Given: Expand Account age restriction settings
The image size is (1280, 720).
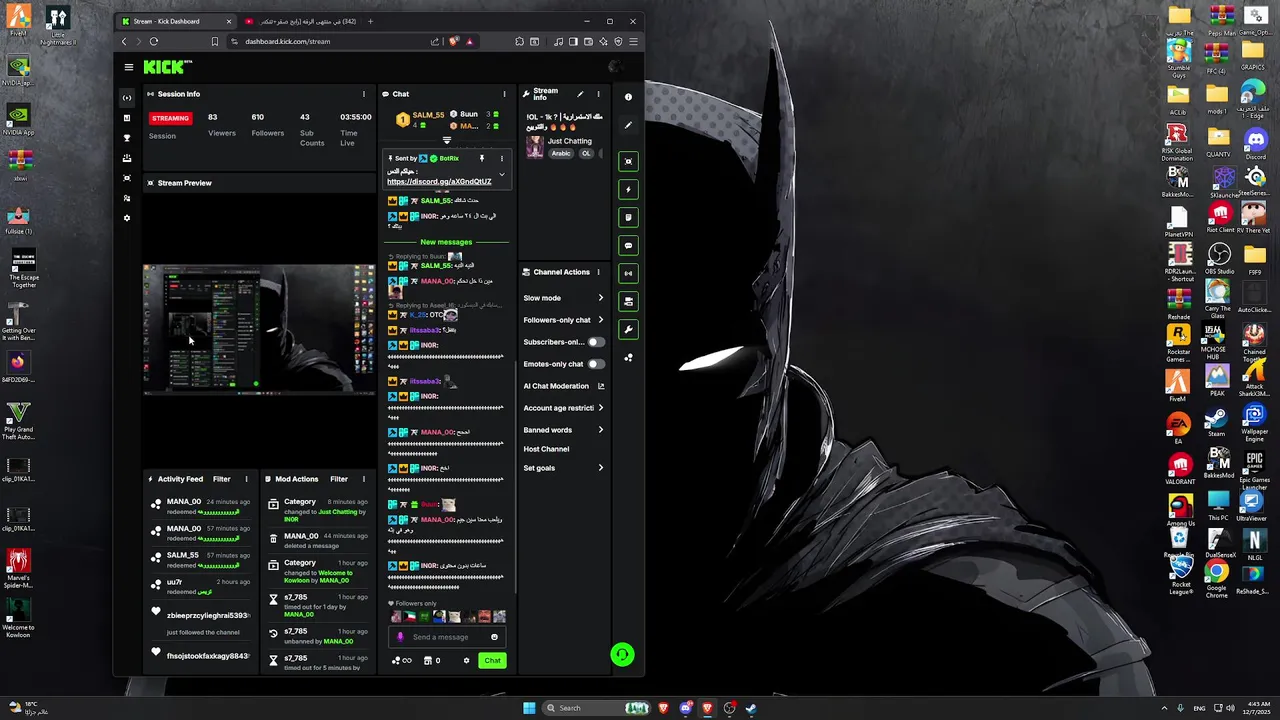Looking at the screenshot, I should (563, 408).
